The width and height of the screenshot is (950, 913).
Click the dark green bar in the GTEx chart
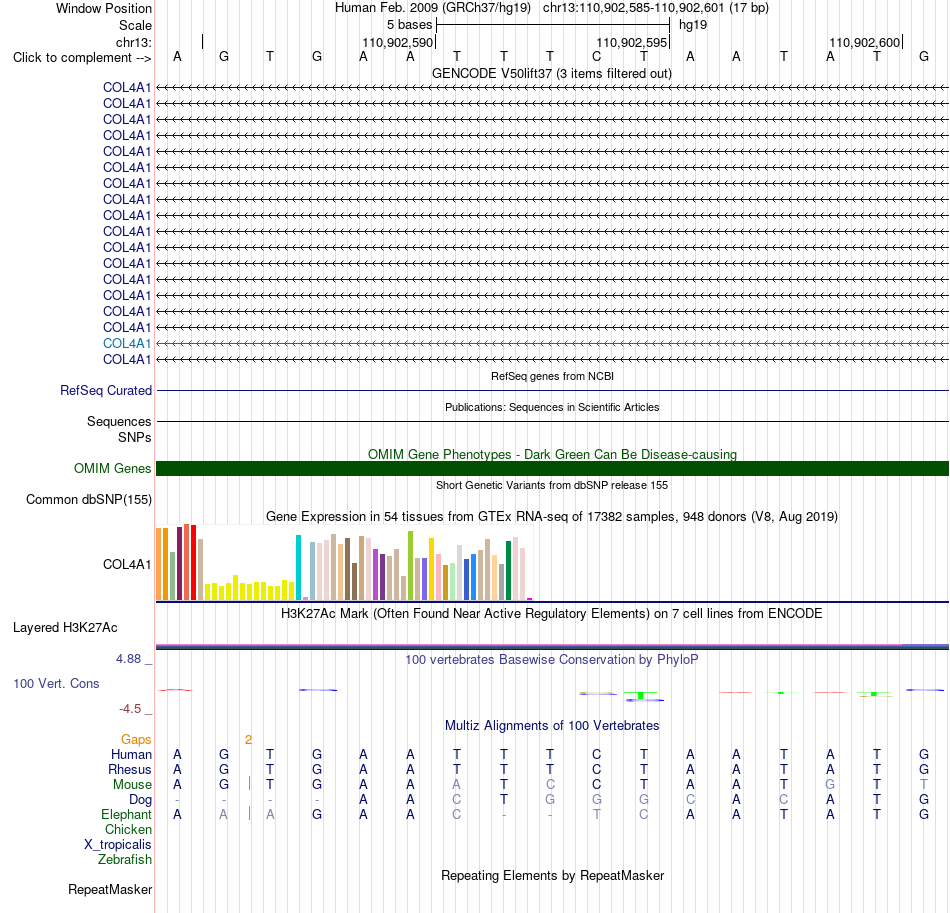[508, 571]
